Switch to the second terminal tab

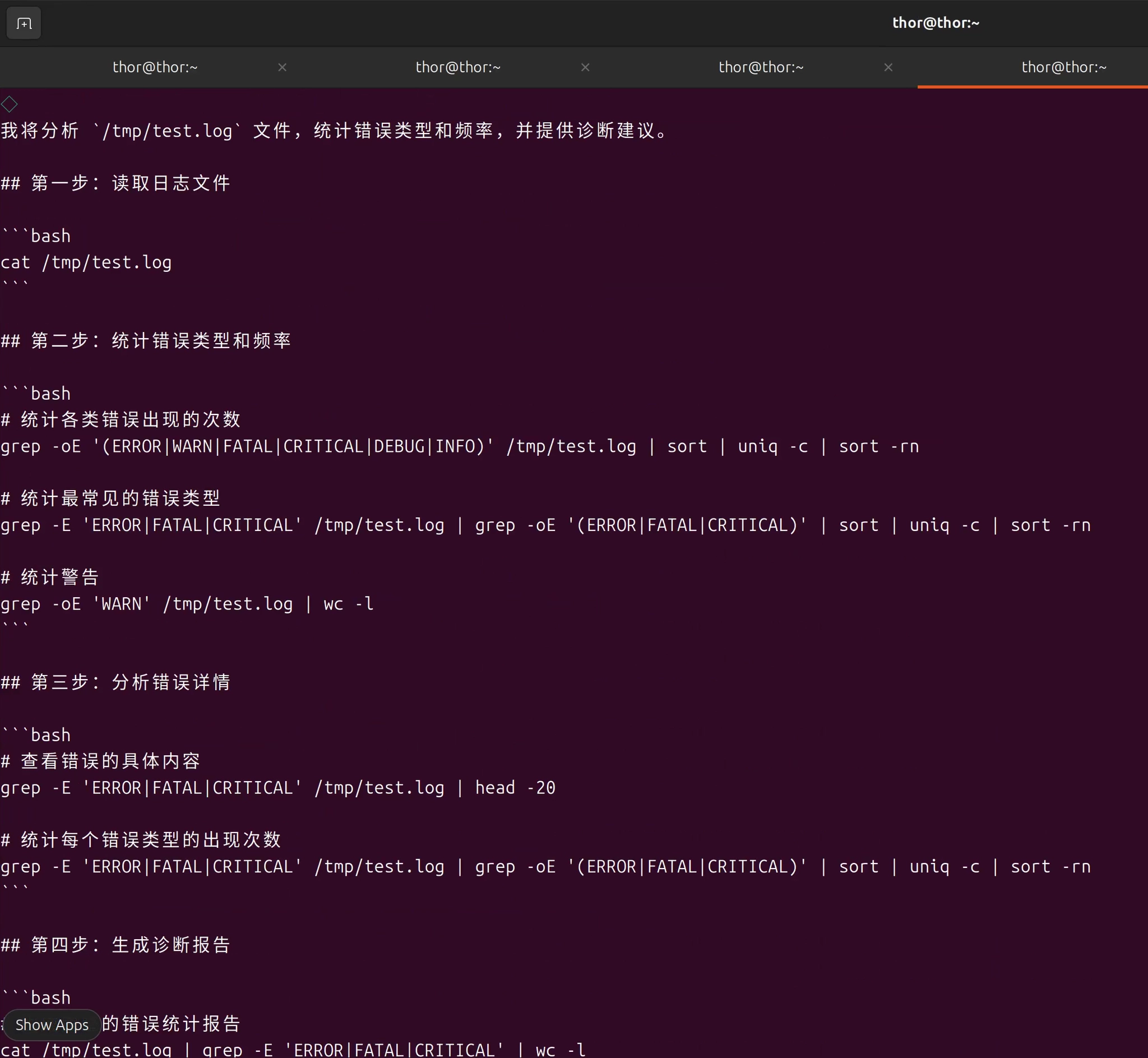(x=458, y=67)
